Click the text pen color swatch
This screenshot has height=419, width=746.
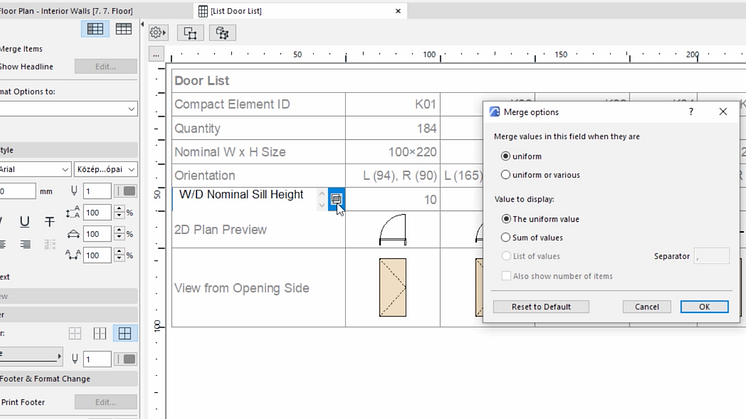coord(126,191)
